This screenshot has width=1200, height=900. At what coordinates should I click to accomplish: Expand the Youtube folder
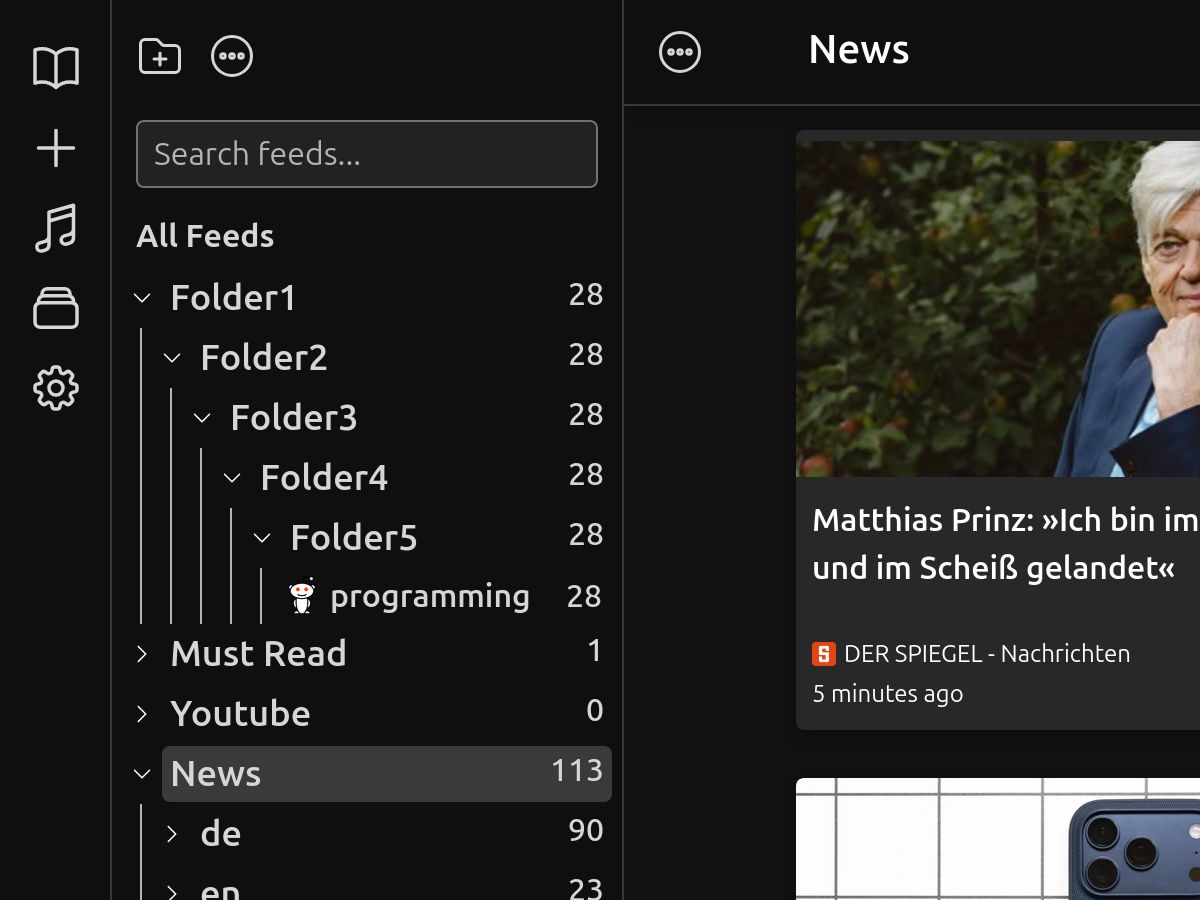click(x=142, y=714)
